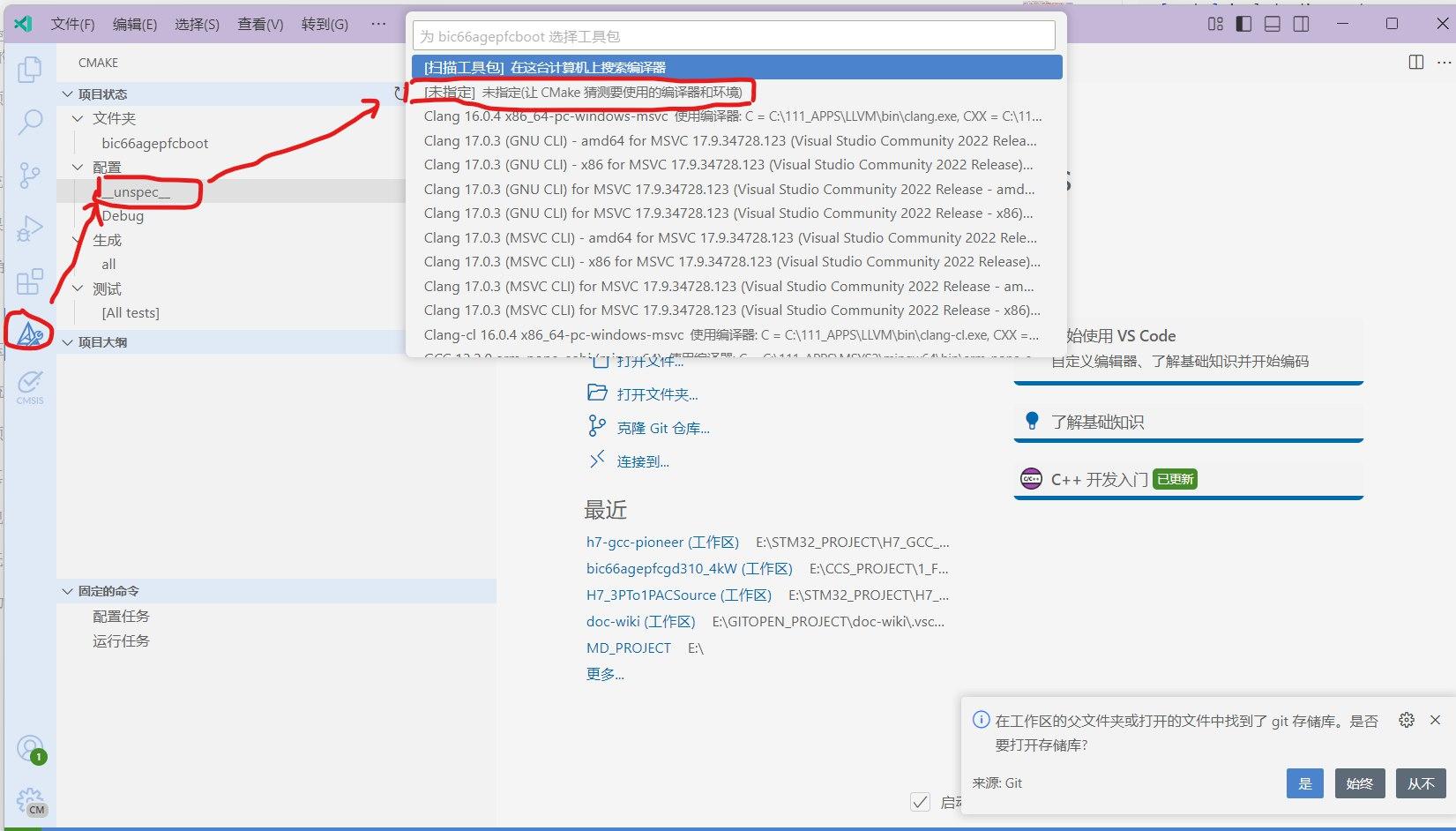Image resolution: width=1456 pixels, height=831 pixels.
Task: Open the Search view icon
Action: 30,122
